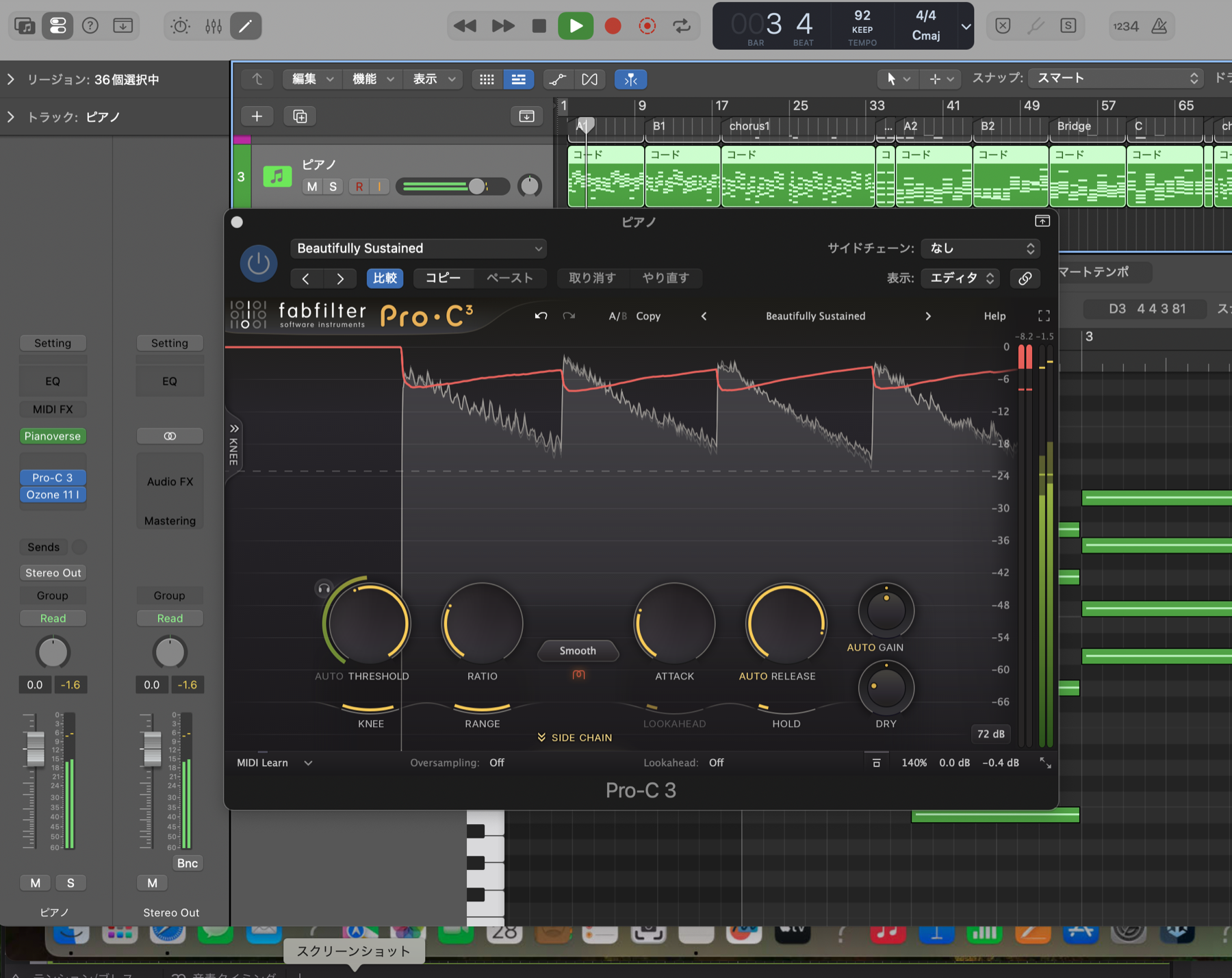Click the Smooth style button

(x=578, y=651)
